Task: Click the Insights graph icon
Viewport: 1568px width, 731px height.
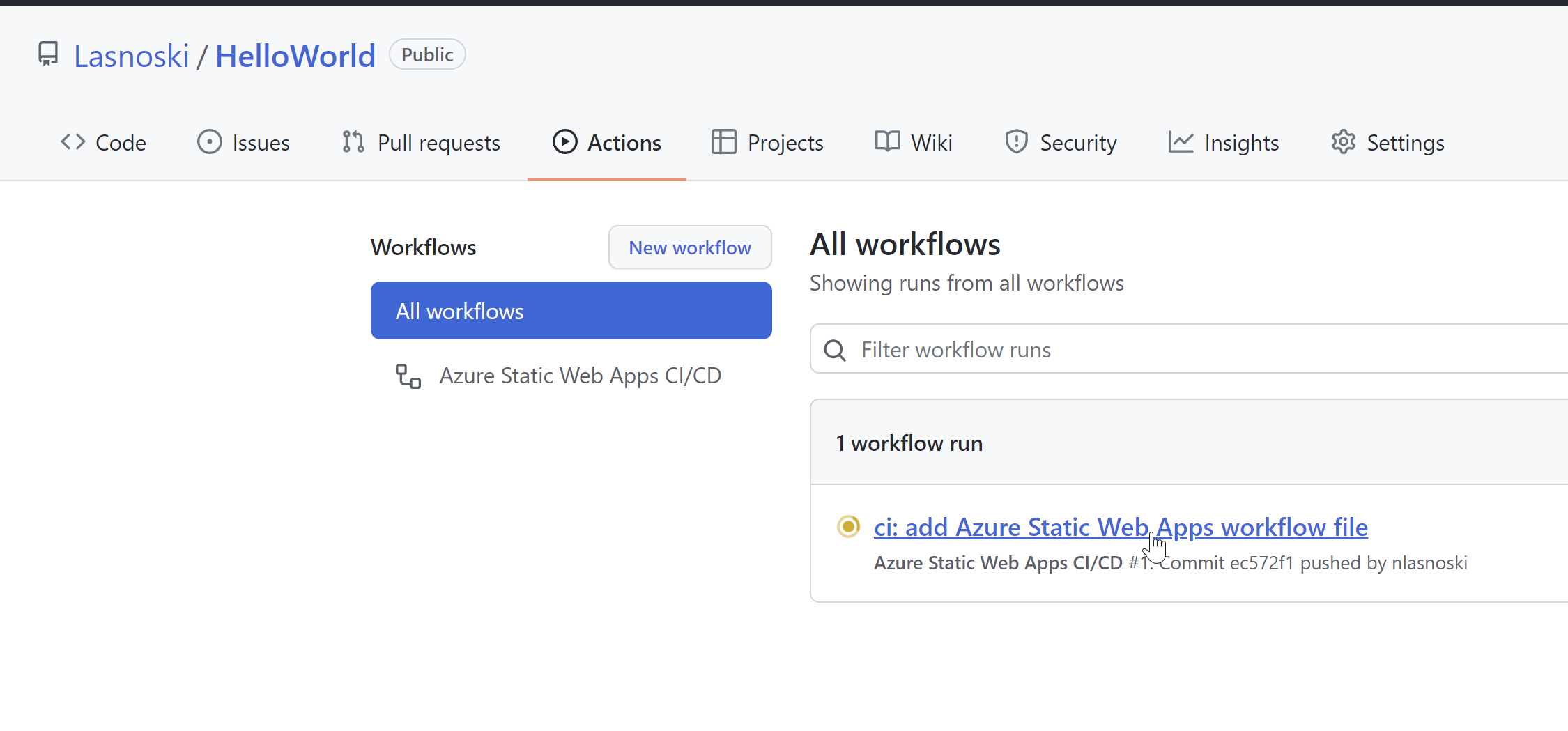Action: 1181,142
